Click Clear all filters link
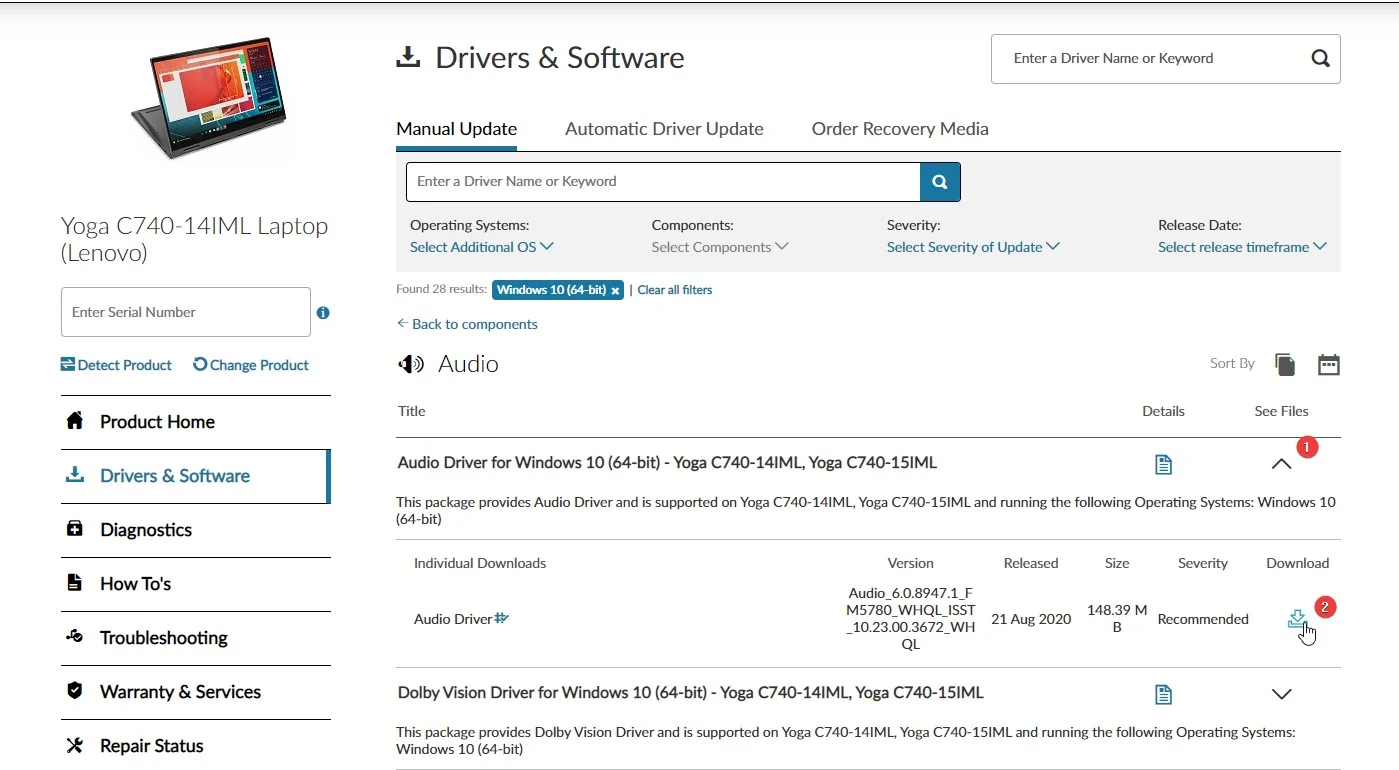 click(675, 290)
